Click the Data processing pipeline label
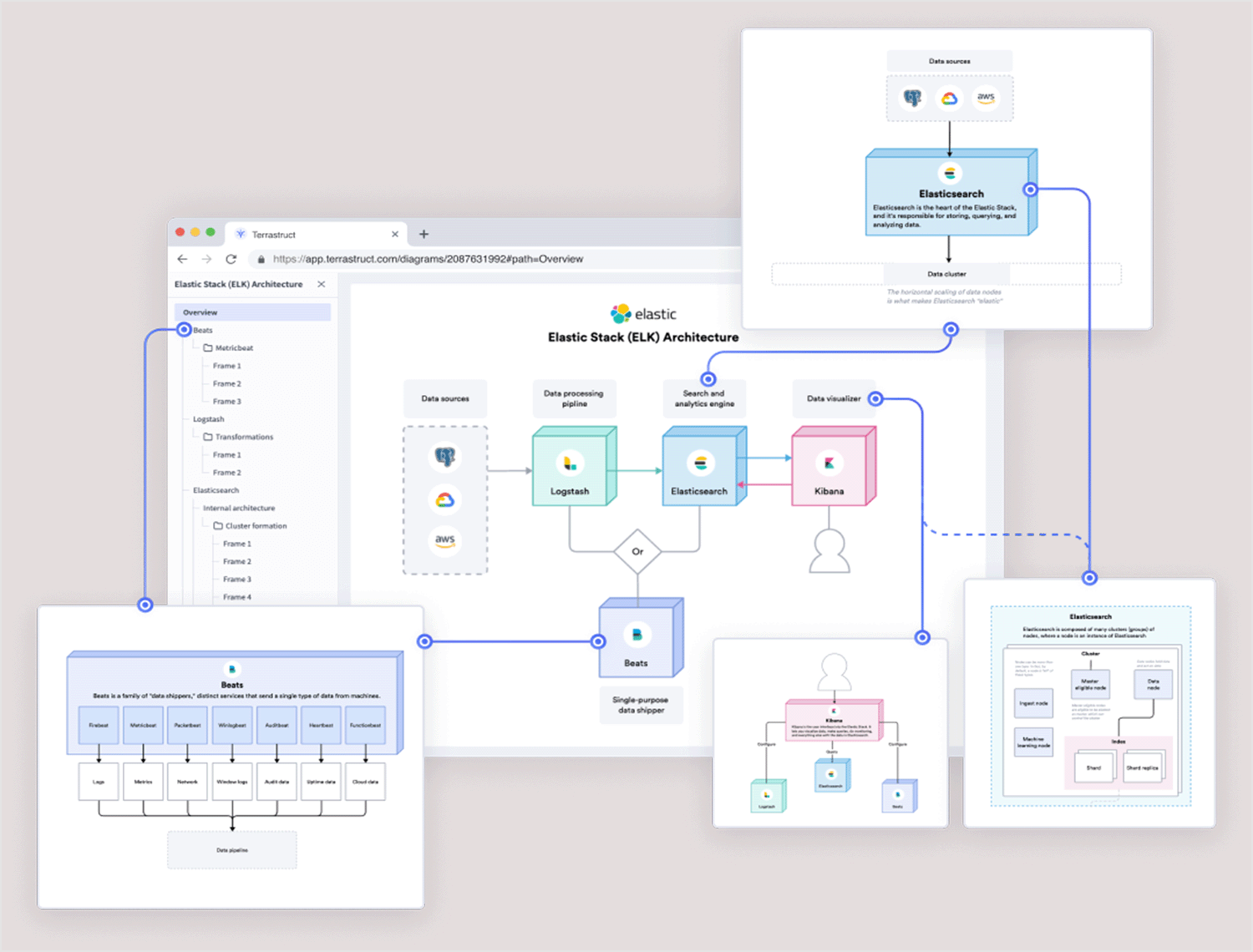 (574, 398)
